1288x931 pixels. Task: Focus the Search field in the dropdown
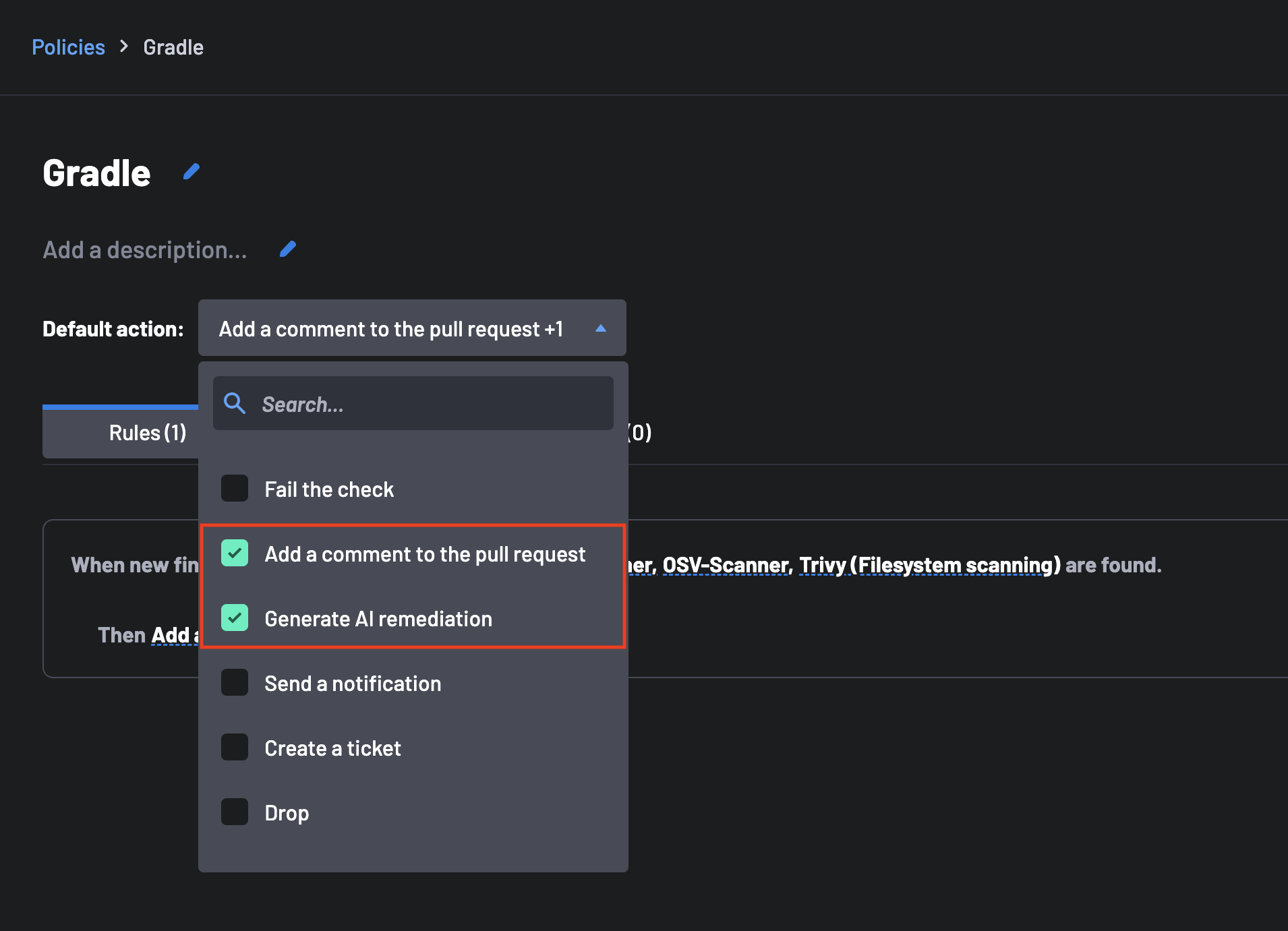tap(432, 404)
